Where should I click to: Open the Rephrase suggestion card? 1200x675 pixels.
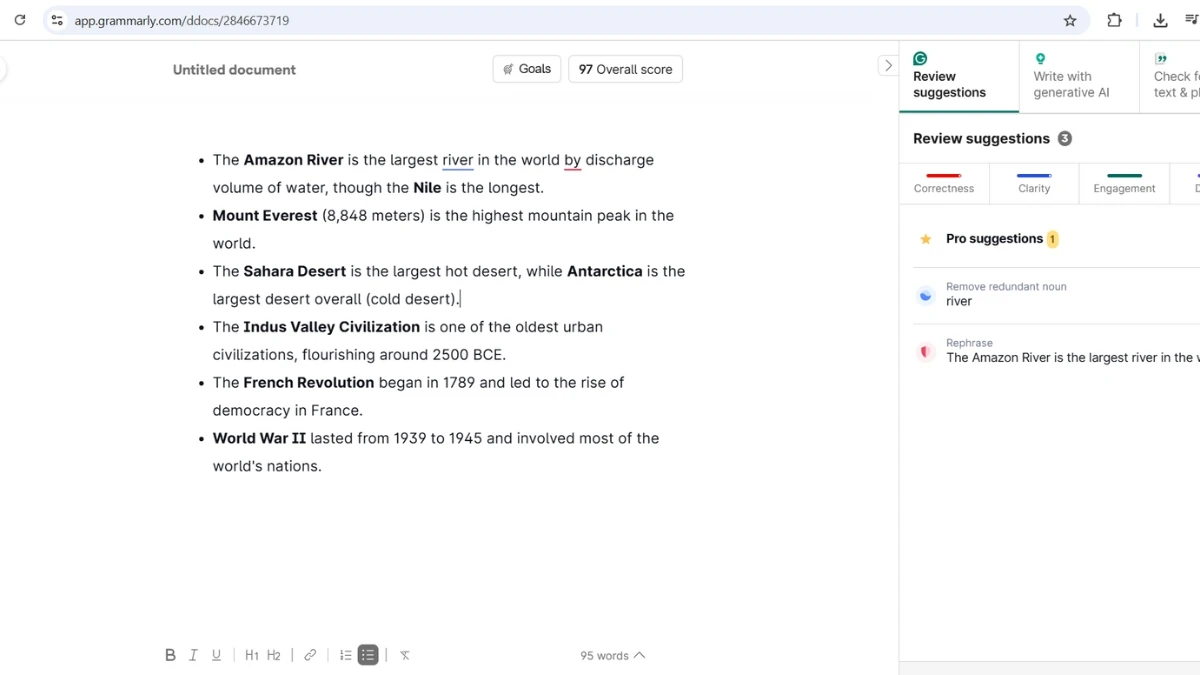1056,351
